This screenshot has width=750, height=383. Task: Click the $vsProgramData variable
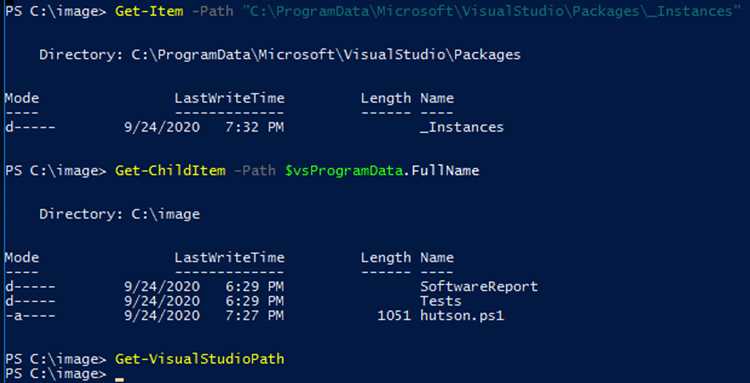click(343, 171)
